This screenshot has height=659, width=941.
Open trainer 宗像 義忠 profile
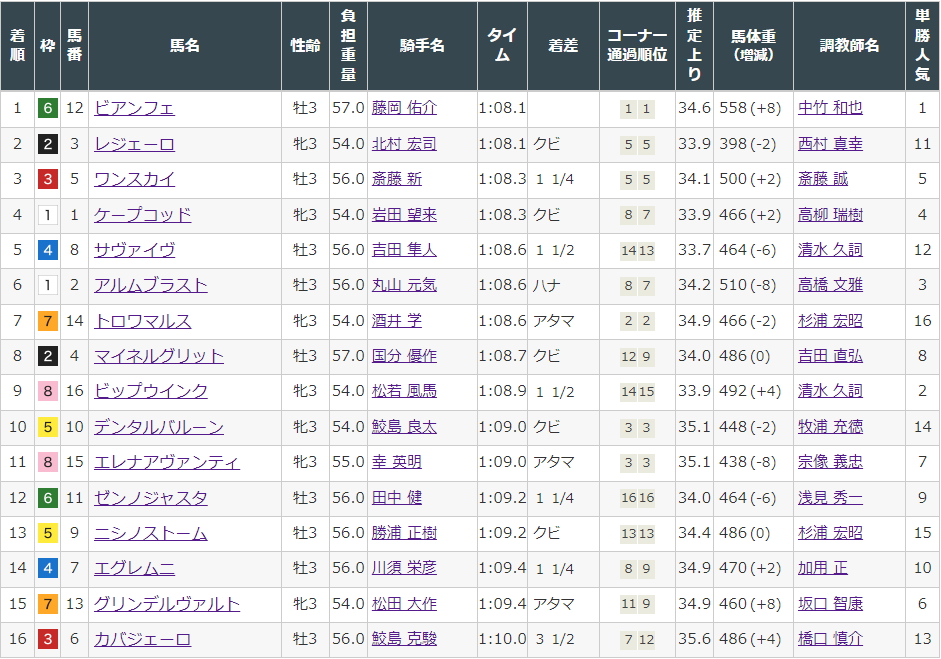830,462
